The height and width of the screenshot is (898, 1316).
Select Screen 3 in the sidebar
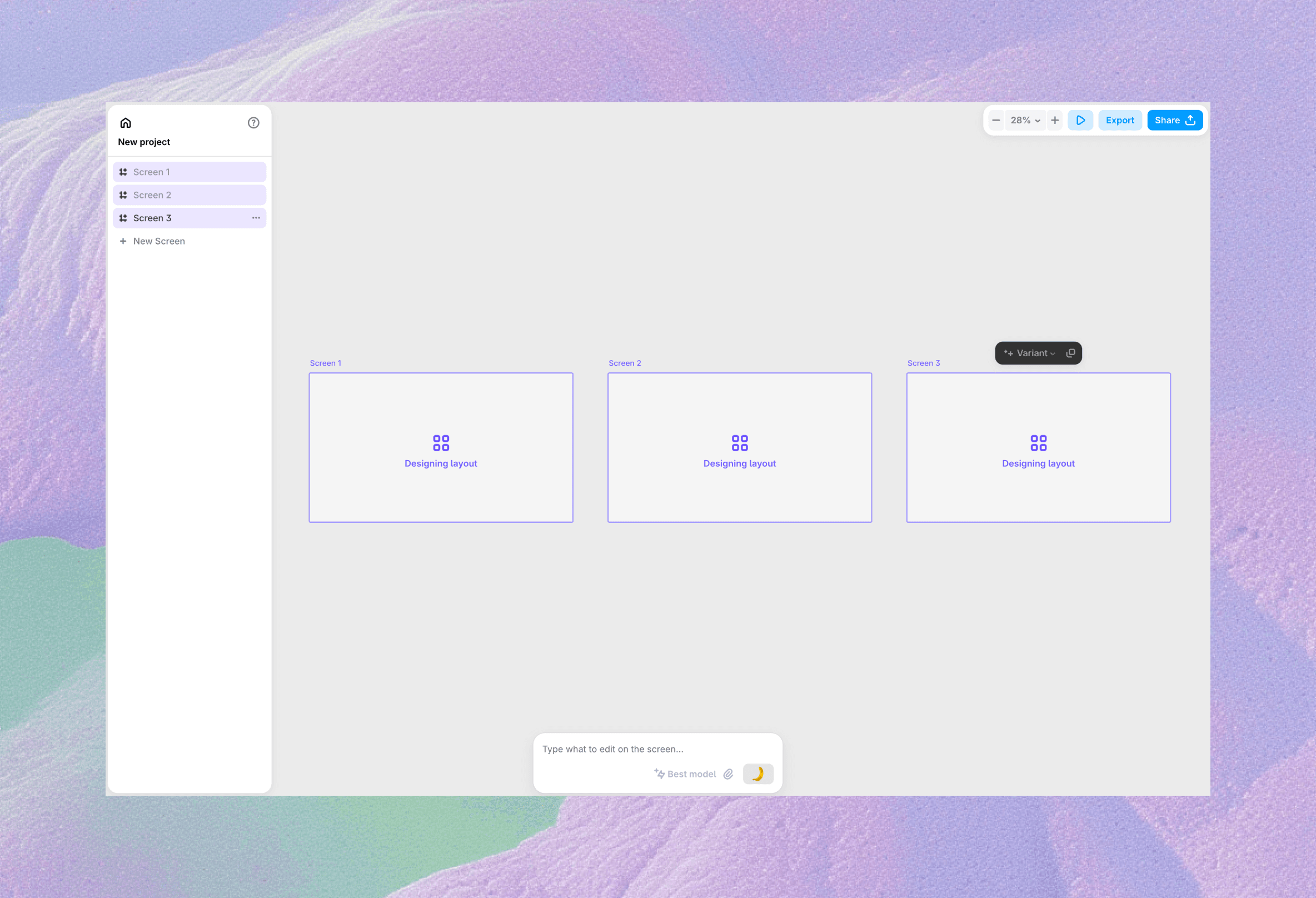pyautogui.click(x=181, y=218)
